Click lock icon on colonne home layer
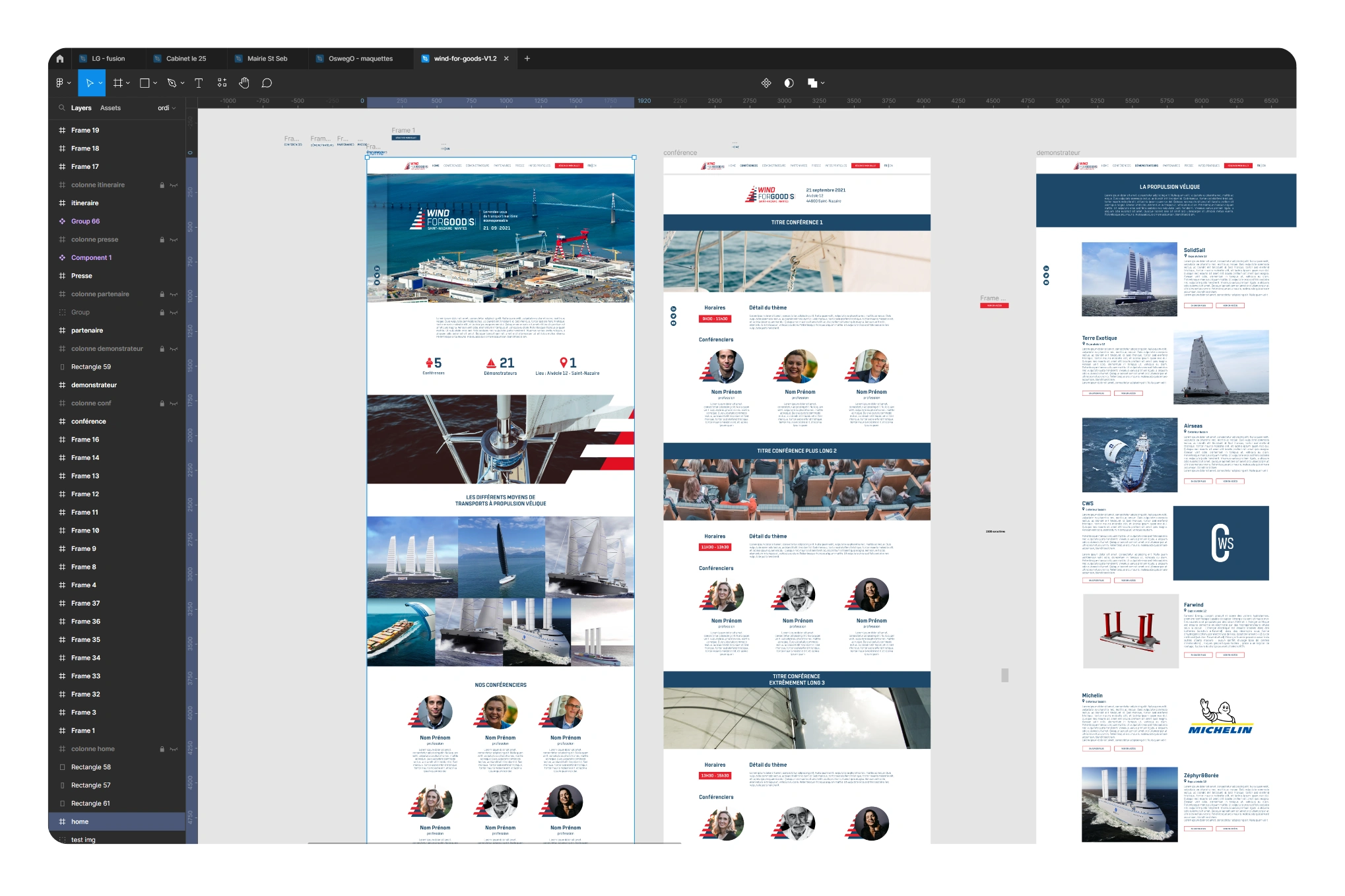 point(162,750)
